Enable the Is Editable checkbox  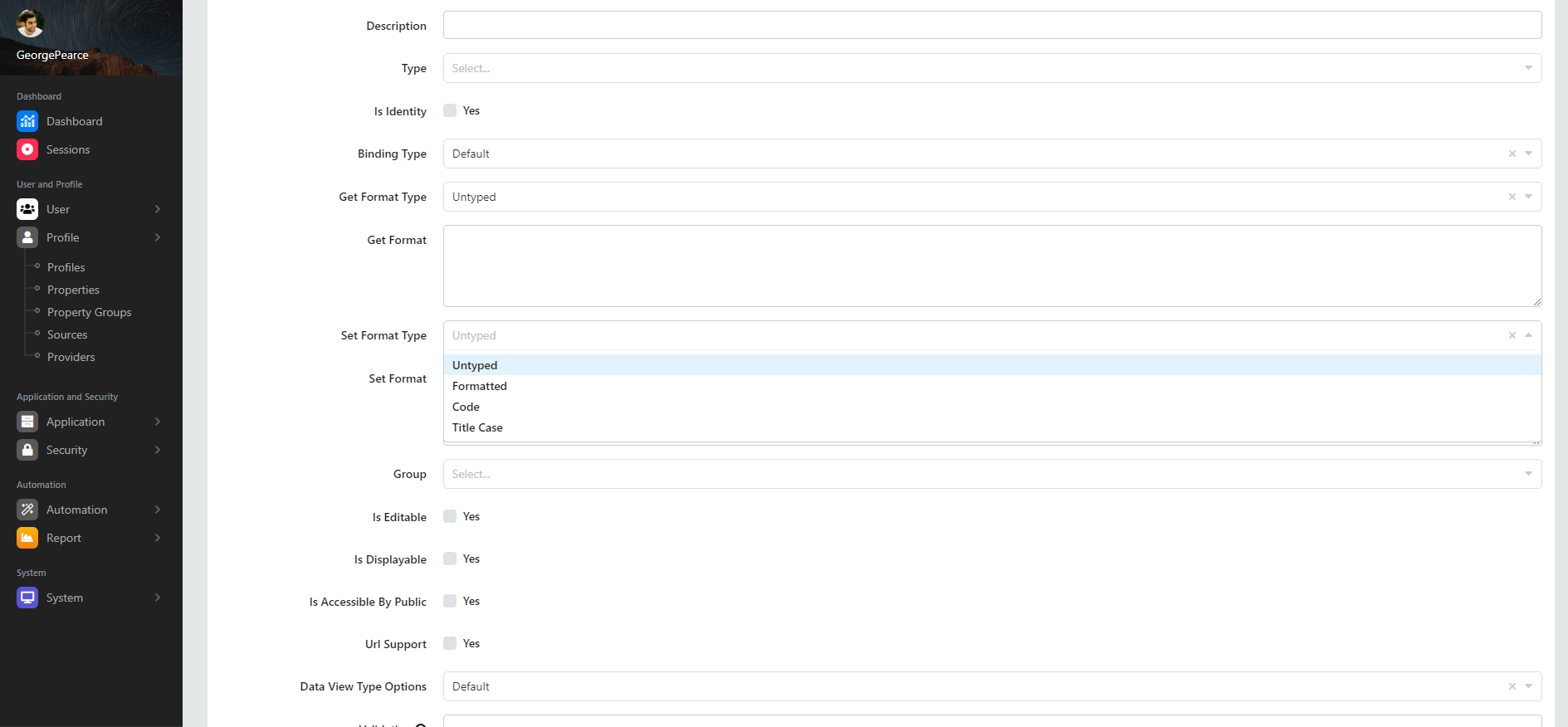450,516
